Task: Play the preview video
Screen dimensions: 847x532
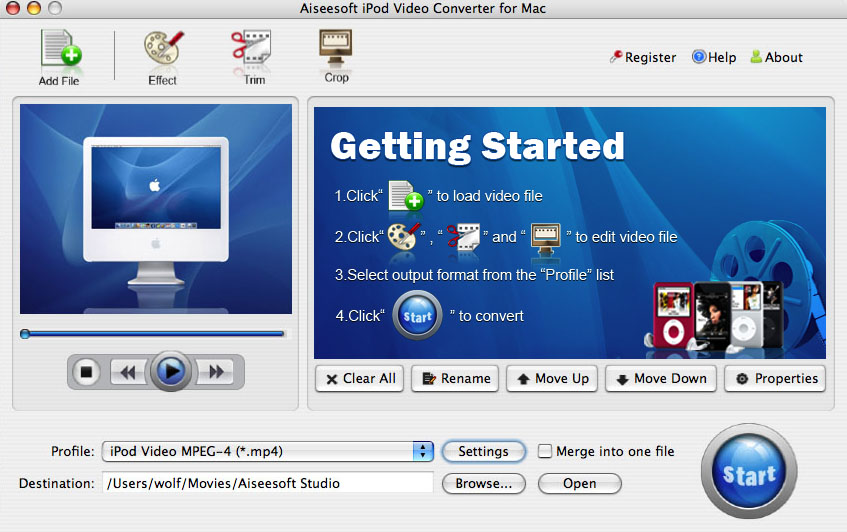Action: coord(171,372)
